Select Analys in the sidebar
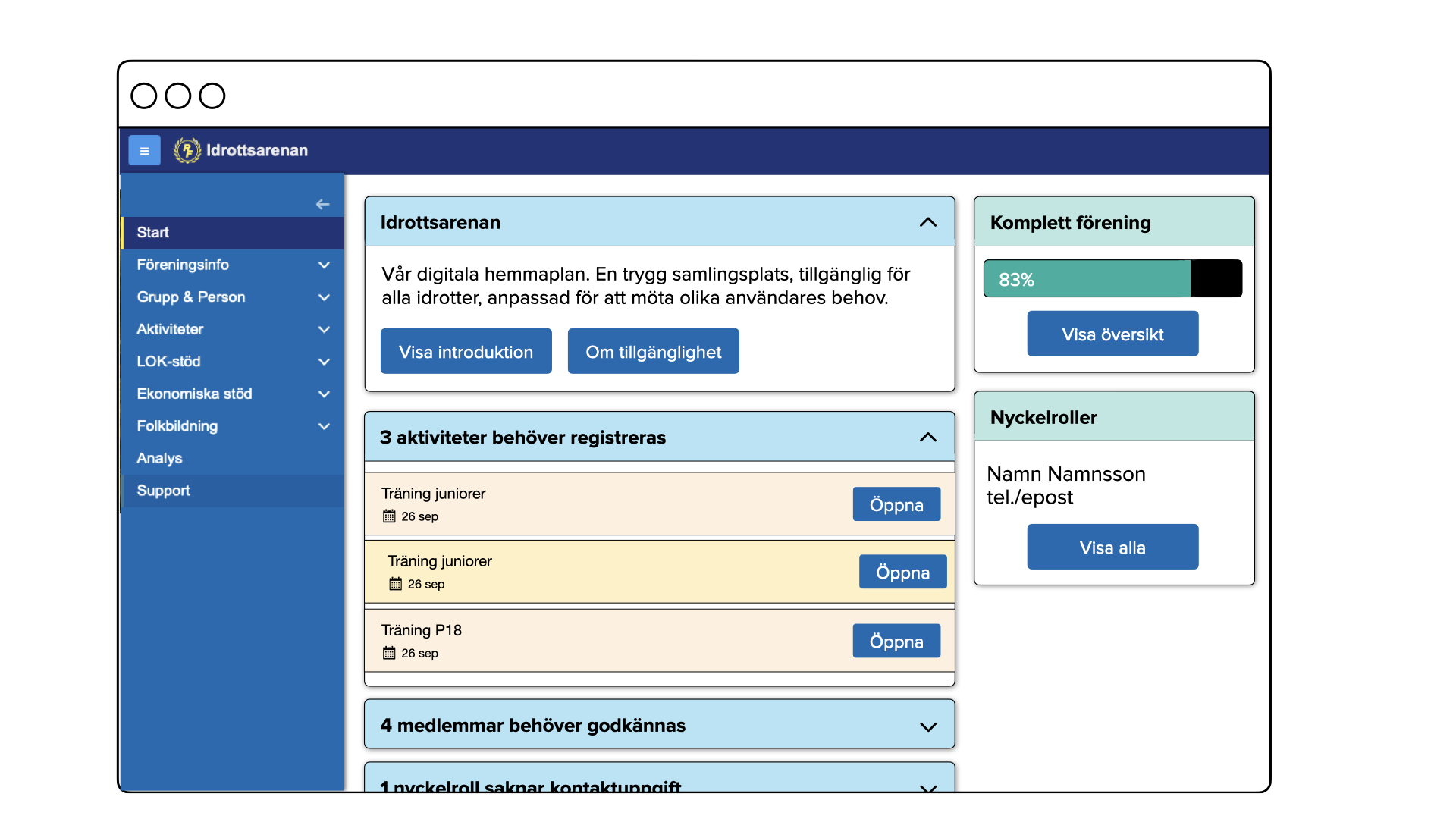 click(159, 458)
